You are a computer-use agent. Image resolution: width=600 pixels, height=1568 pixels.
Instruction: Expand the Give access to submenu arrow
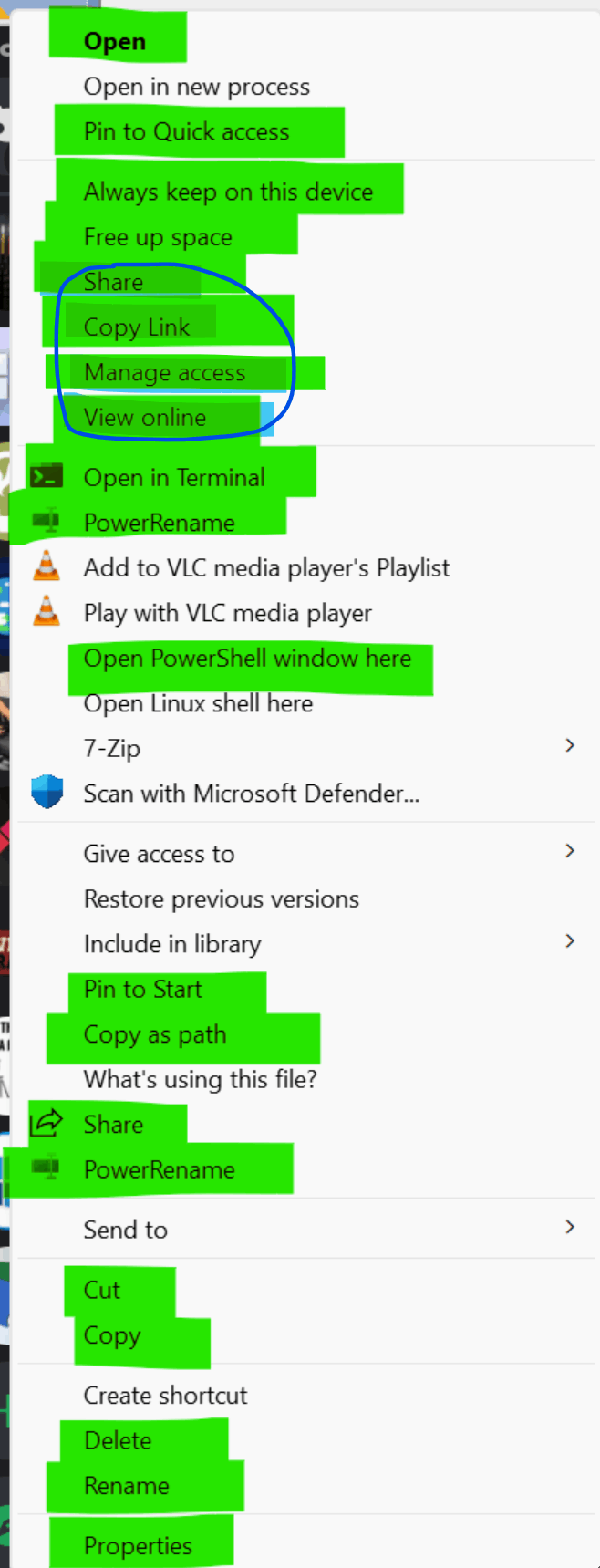(x=570, y=851)
